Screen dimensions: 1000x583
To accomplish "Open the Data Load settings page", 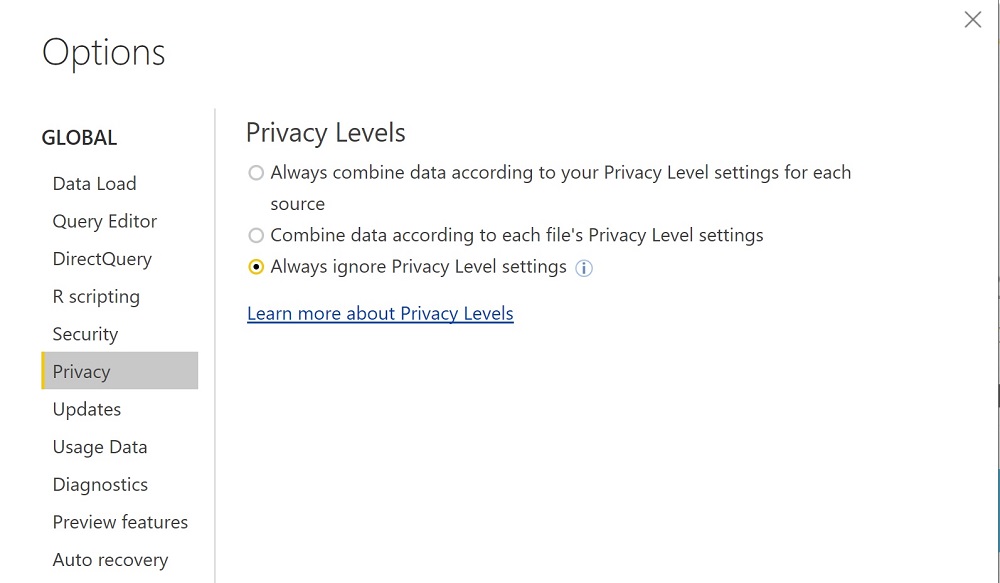I will (x=94, y=184).
